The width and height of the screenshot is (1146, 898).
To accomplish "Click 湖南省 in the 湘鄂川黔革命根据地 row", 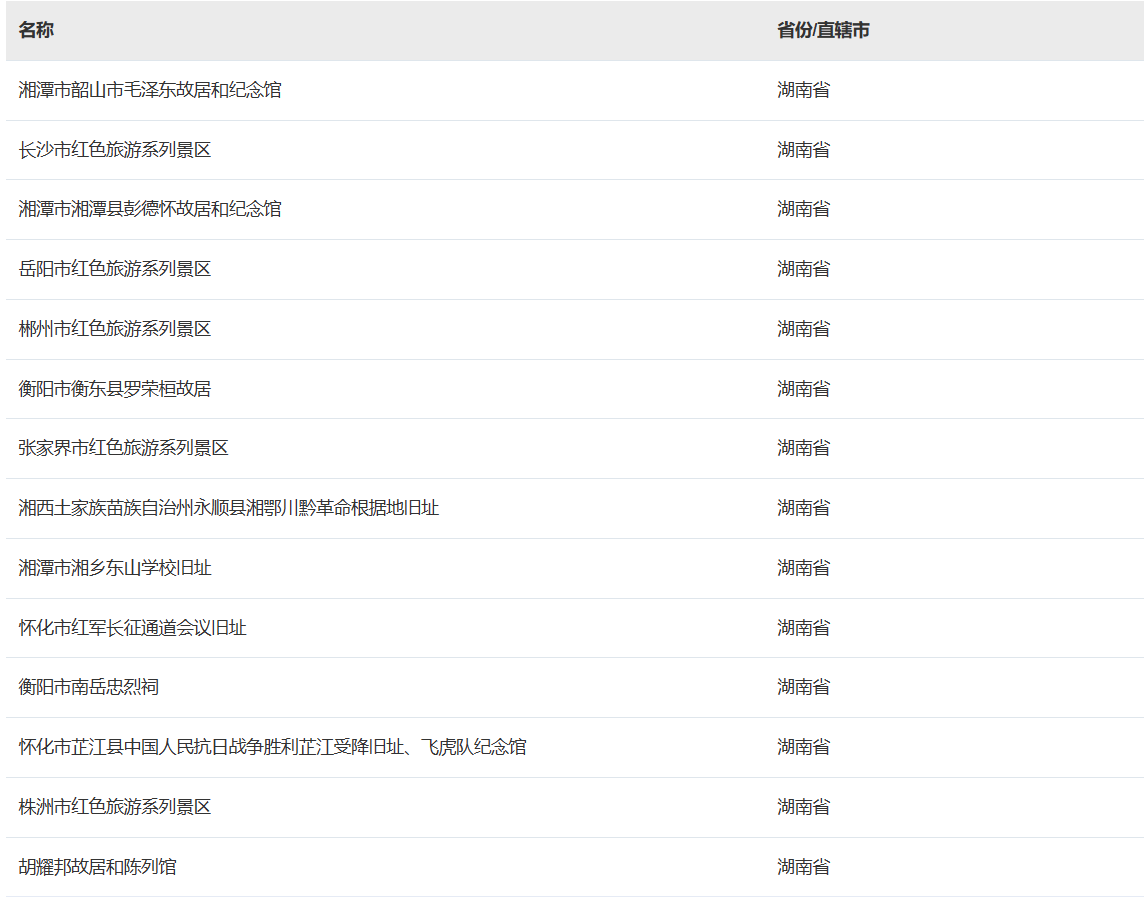I will tap(803, 508).
